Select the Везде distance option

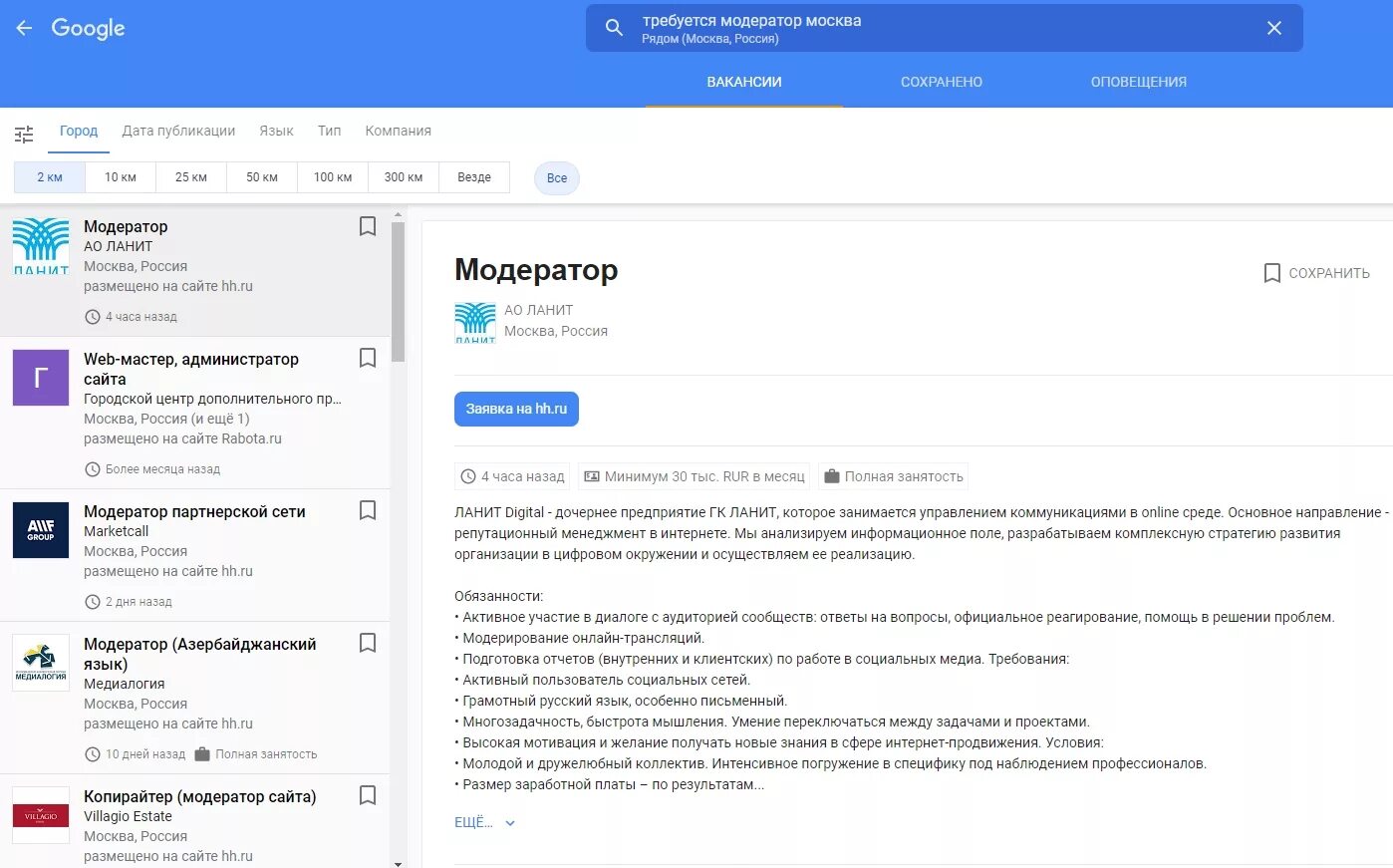[x=473, y=176]
